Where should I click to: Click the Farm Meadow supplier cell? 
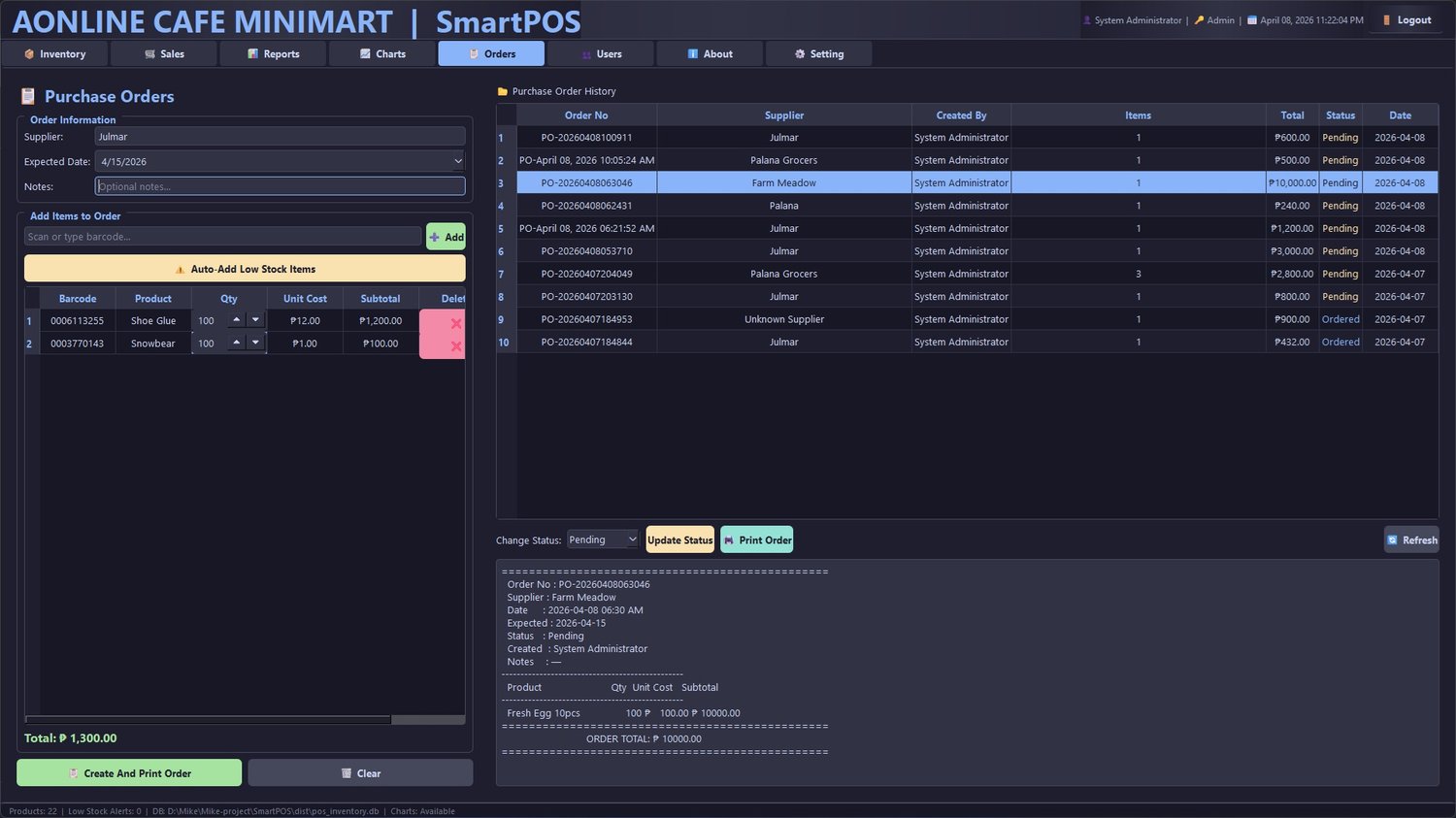(784, 182)
